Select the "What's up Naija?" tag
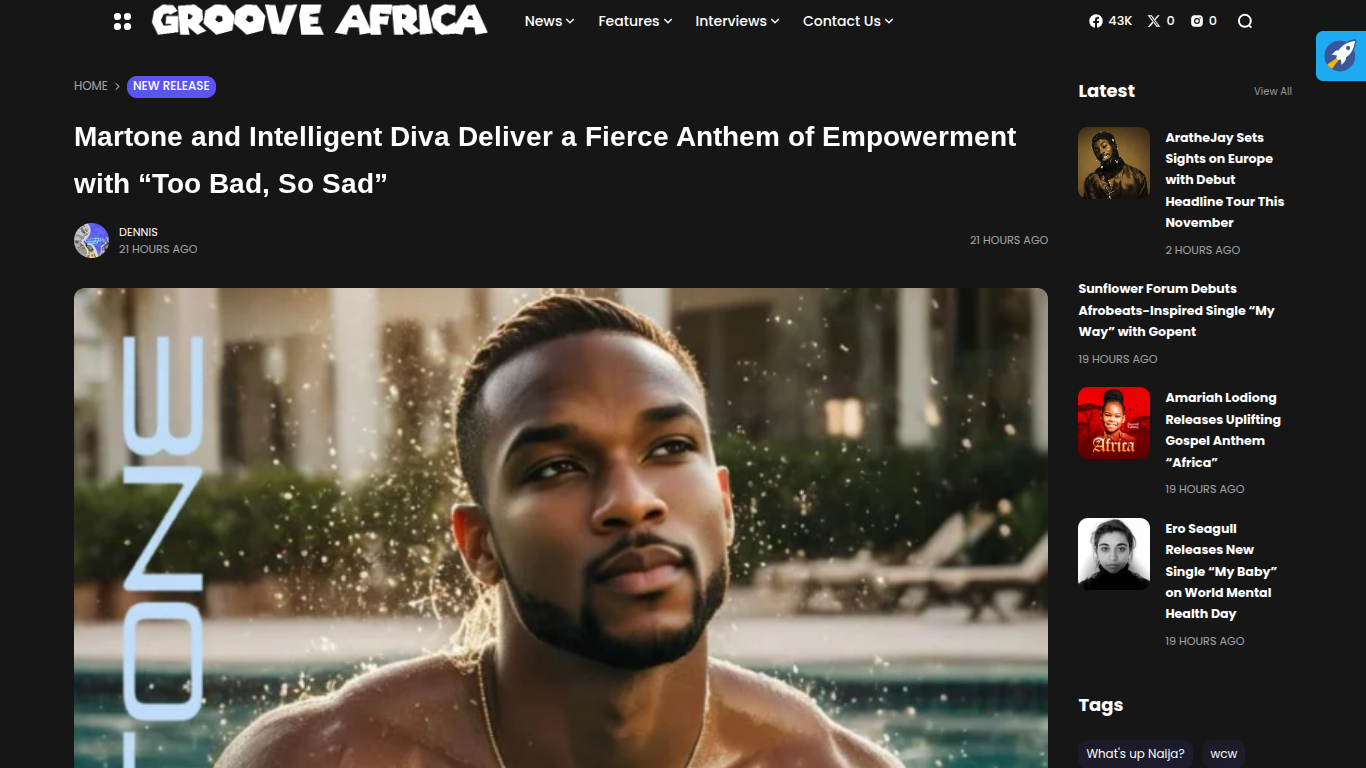The width and height of the screenshot is (1366, 768). [1135, 754]
